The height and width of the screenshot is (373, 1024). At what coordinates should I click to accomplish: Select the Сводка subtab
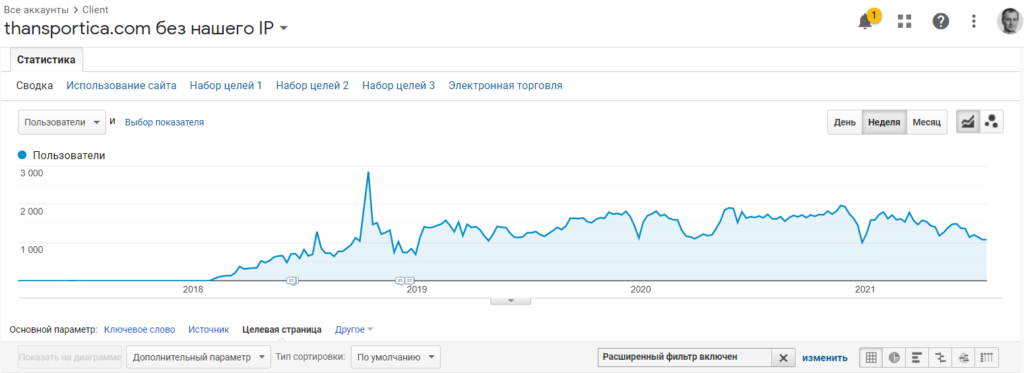tap(35, 86)
